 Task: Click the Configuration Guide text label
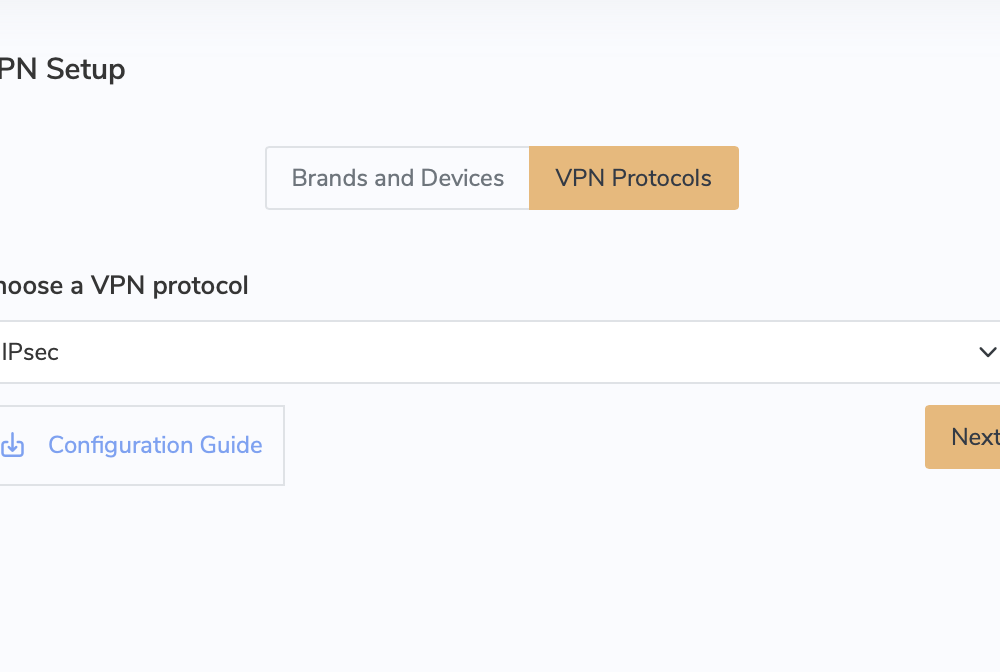(x=155, y=444)
